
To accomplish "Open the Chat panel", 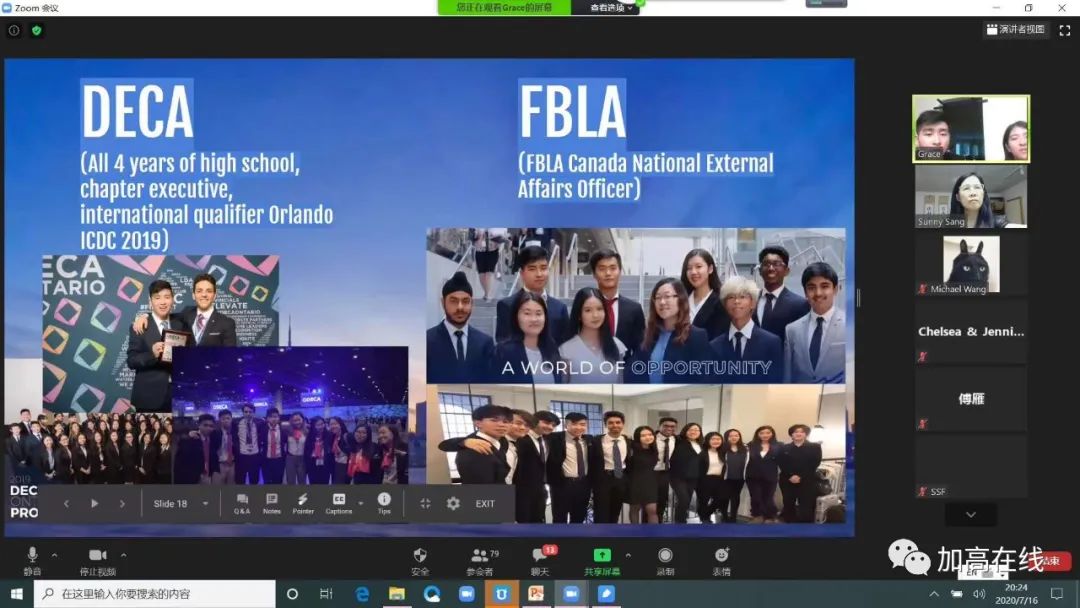I will pyautogui.click(x=540, y=560).
